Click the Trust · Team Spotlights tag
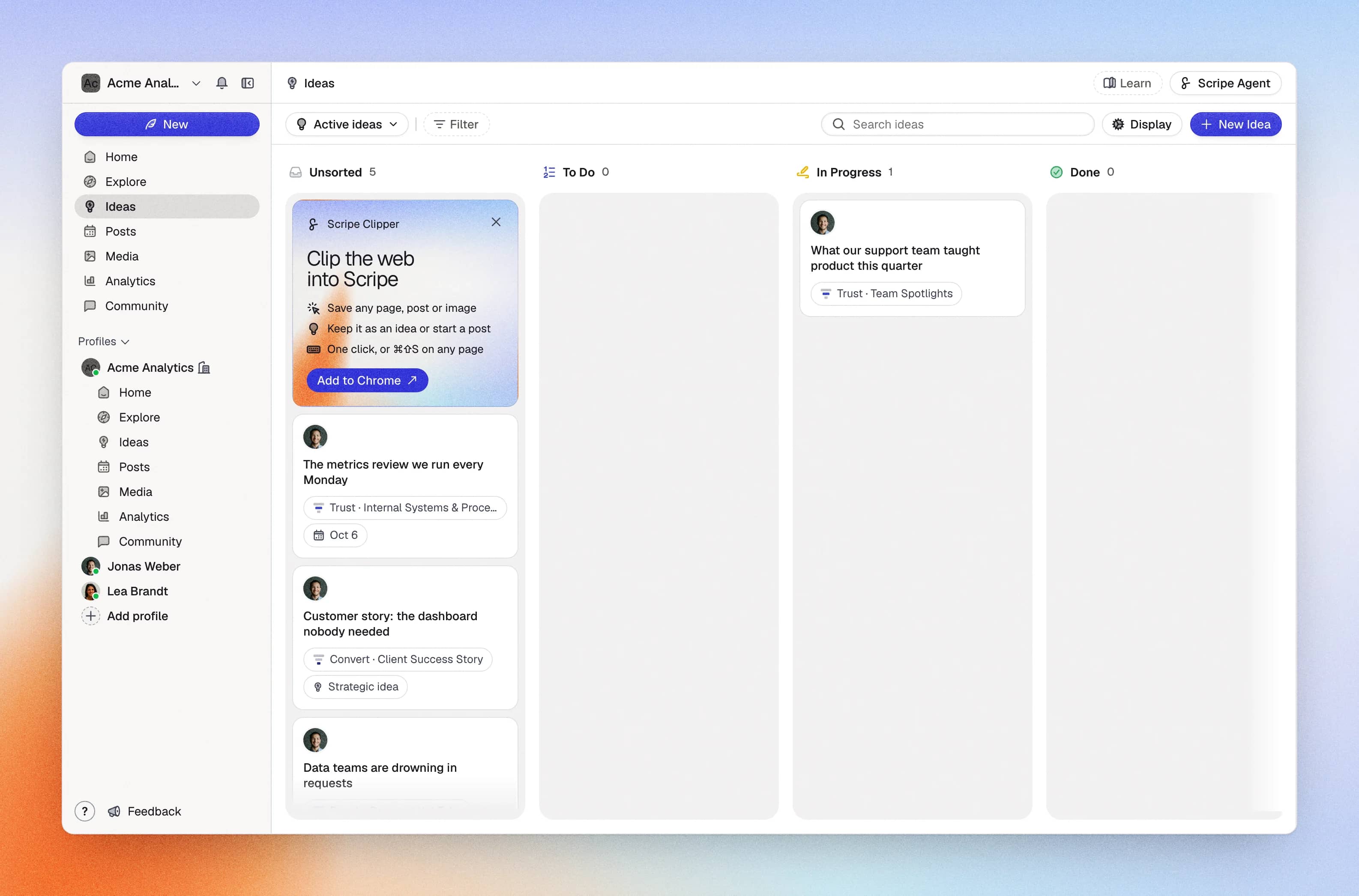The width and height of the screenshot is (1359, 896). click(886, 293)
